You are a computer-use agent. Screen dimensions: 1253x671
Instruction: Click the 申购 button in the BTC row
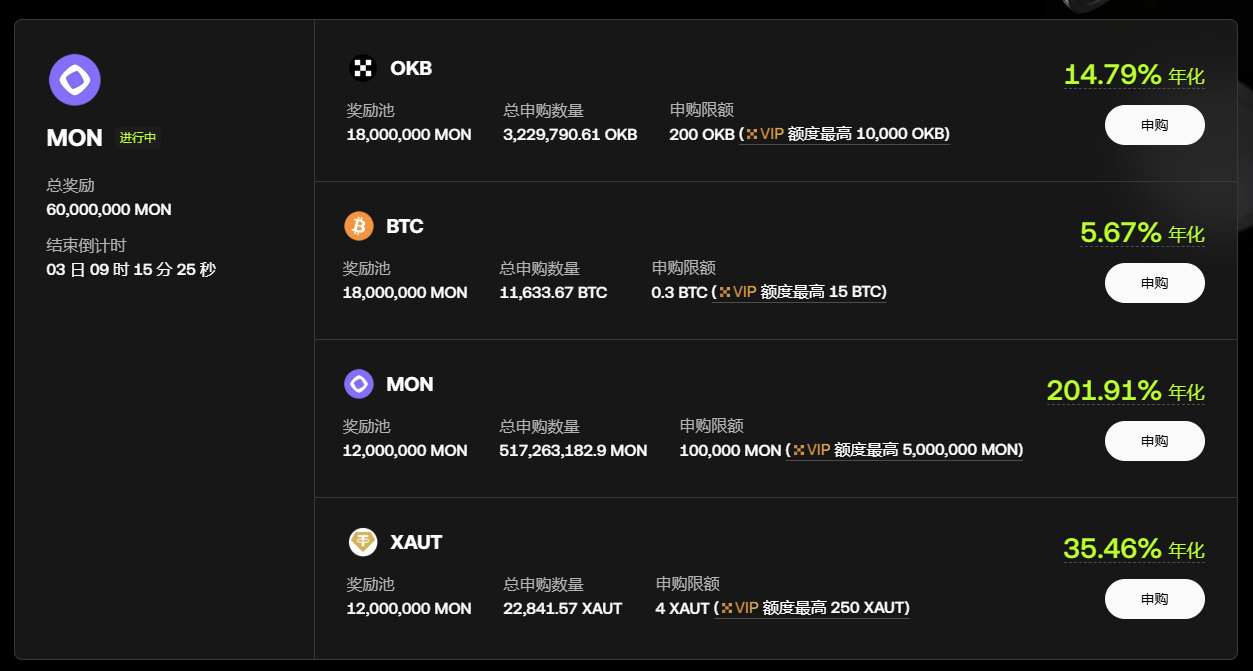point(1154,282)
